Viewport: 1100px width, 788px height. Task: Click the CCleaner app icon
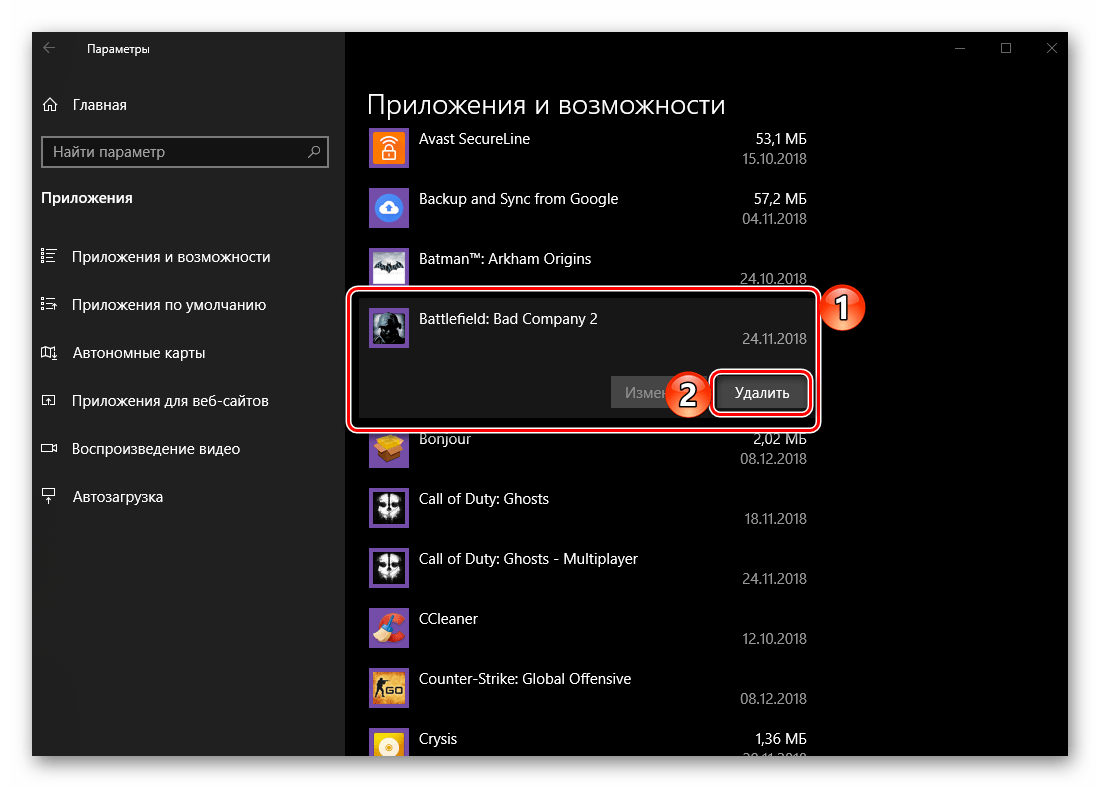click(386, 628)
